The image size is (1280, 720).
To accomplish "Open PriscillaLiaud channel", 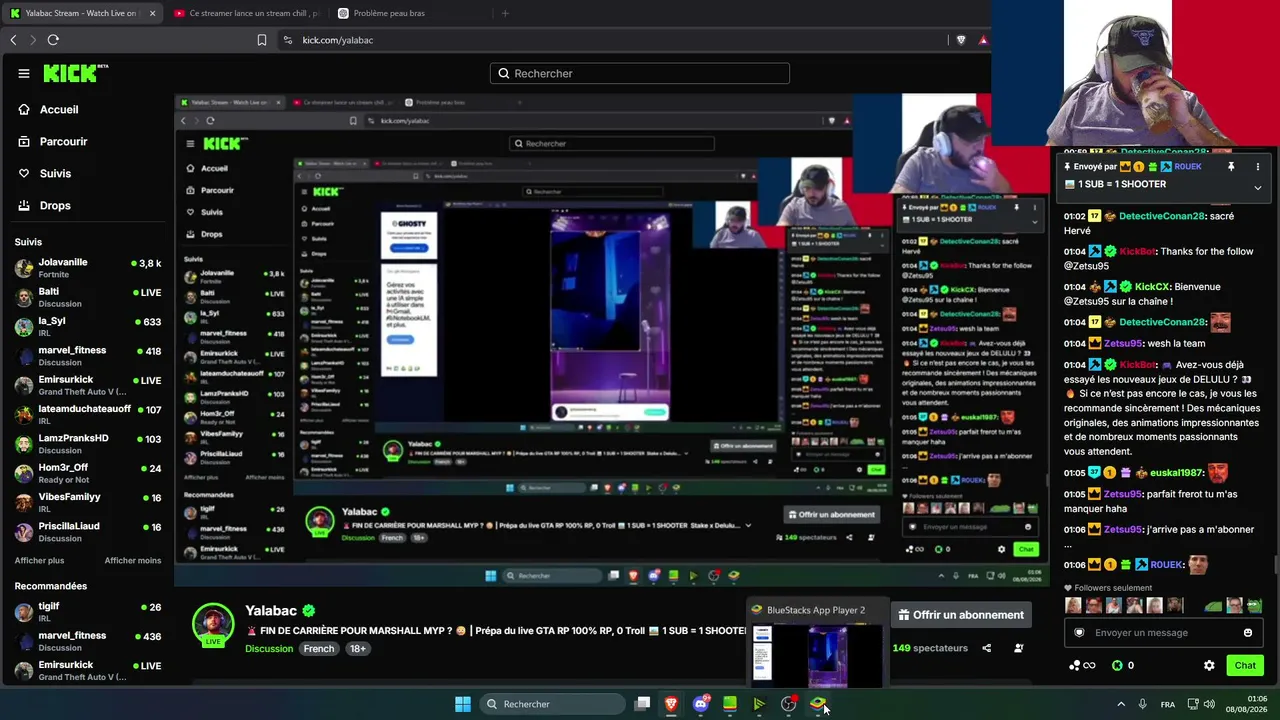I will coord(88,532).
